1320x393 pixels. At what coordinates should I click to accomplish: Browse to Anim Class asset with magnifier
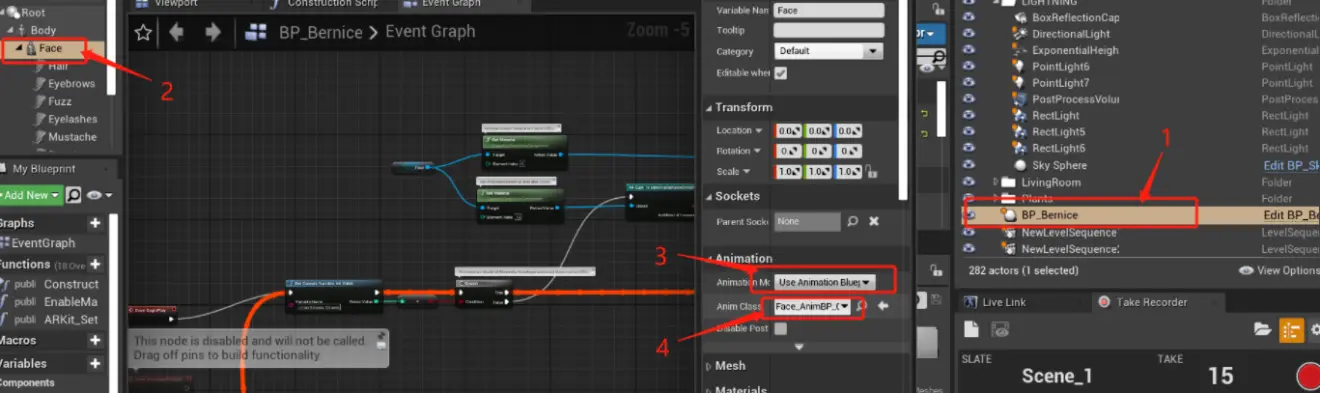[x=862, y=306]
